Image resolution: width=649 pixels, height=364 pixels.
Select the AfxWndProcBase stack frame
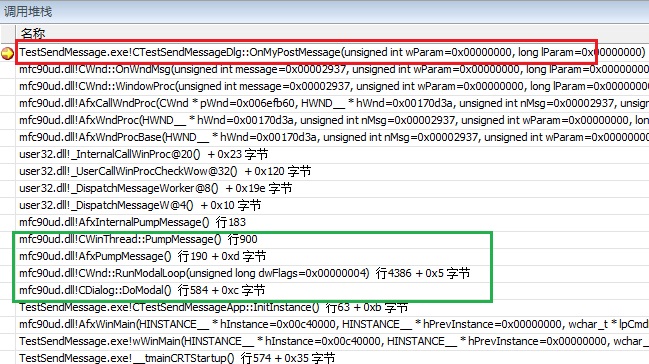(334, 137)
